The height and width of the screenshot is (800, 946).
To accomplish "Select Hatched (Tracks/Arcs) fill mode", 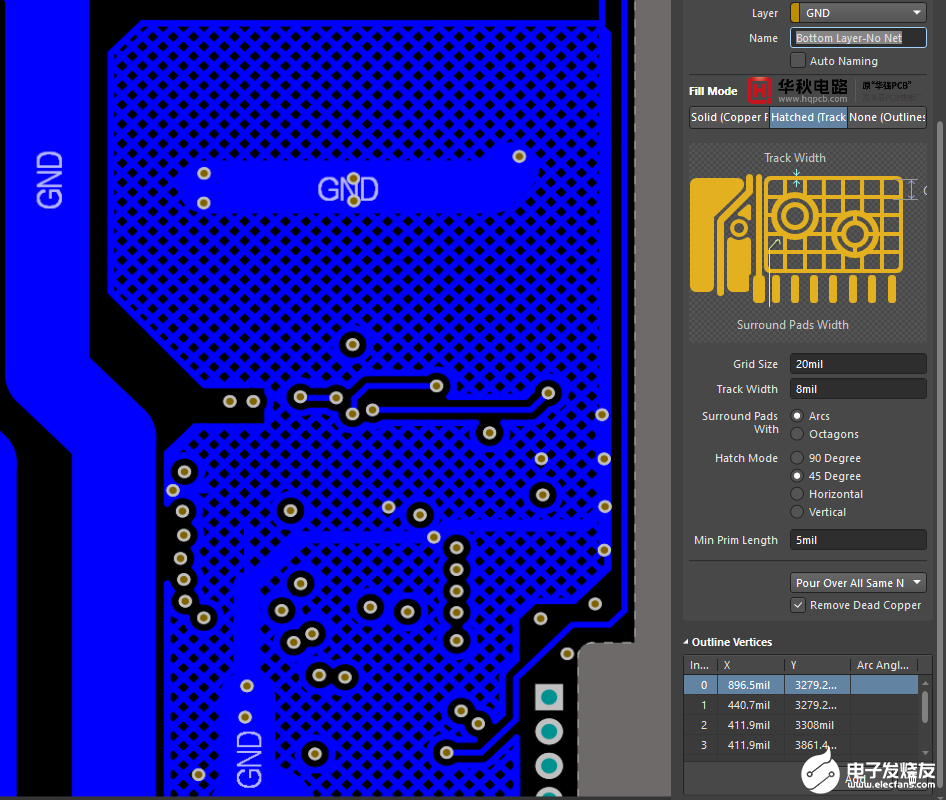I will (808, 117).
